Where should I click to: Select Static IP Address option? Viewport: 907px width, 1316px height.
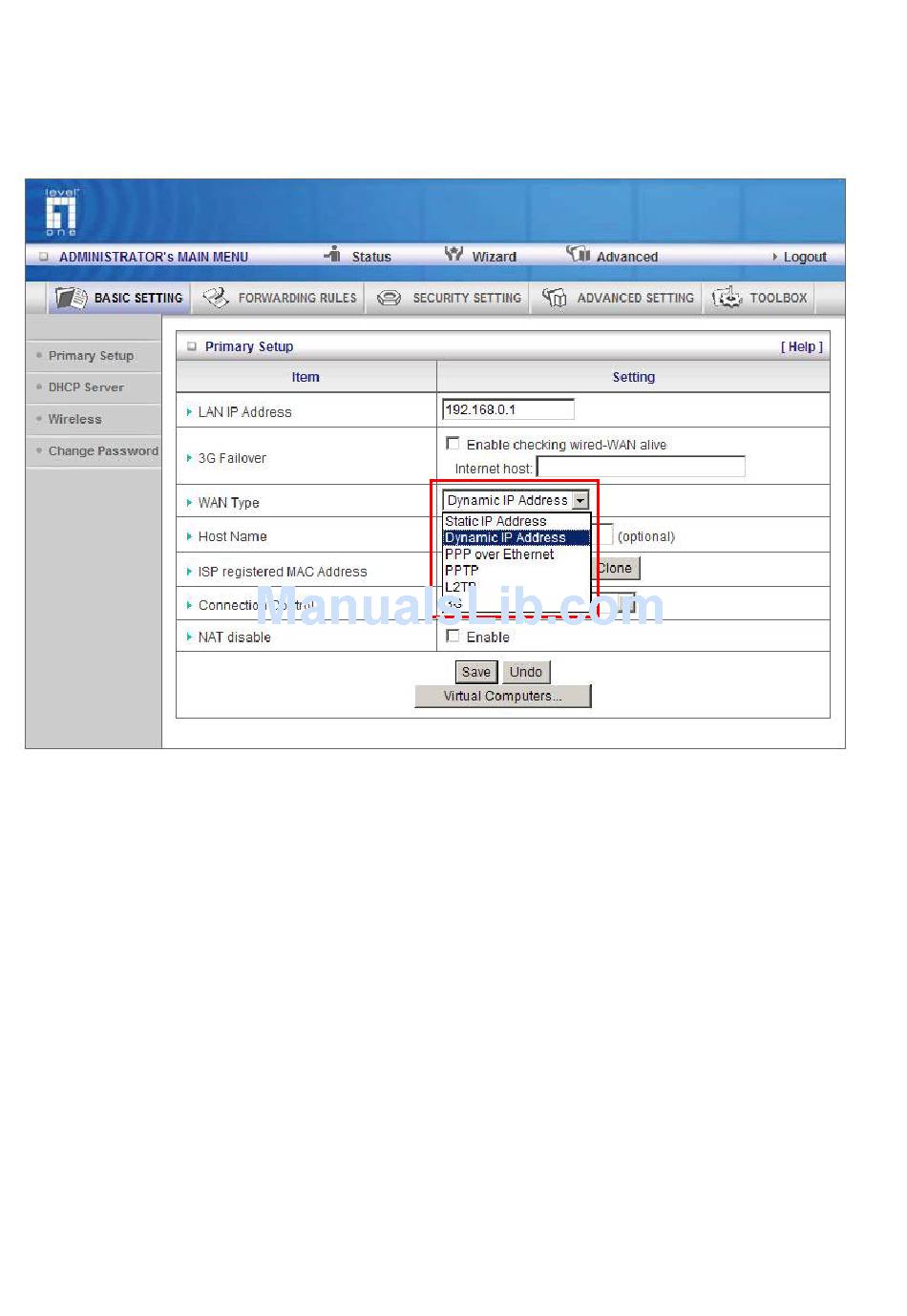coord(517,521)
